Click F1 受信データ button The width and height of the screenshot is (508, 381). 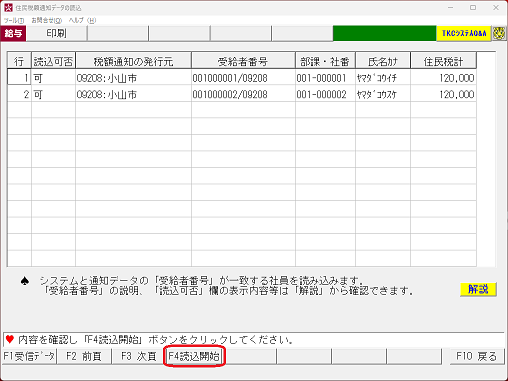29,356
